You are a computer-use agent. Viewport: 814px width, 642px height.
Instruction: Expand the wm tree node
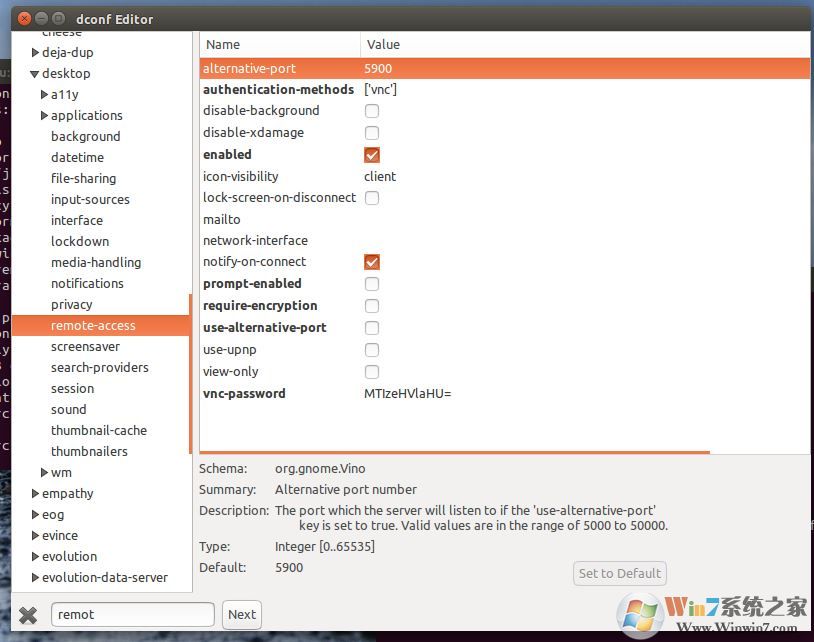44,473
